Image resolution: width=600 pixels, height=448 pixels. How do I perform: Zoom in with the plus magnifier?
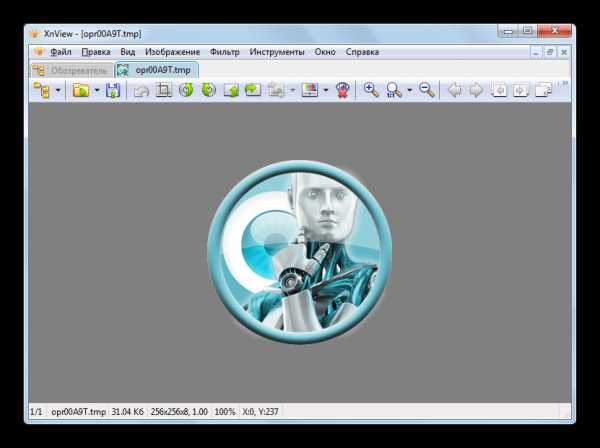pyautogui.click(x=371, y=90)
